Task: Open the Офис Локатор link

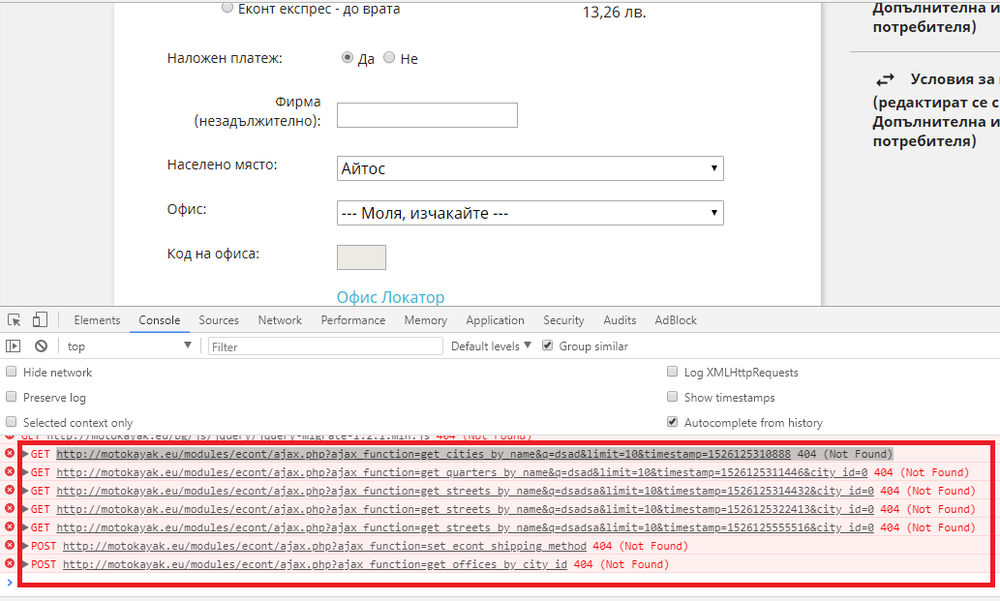Action: pyautogui.click(x=390, y=297)
